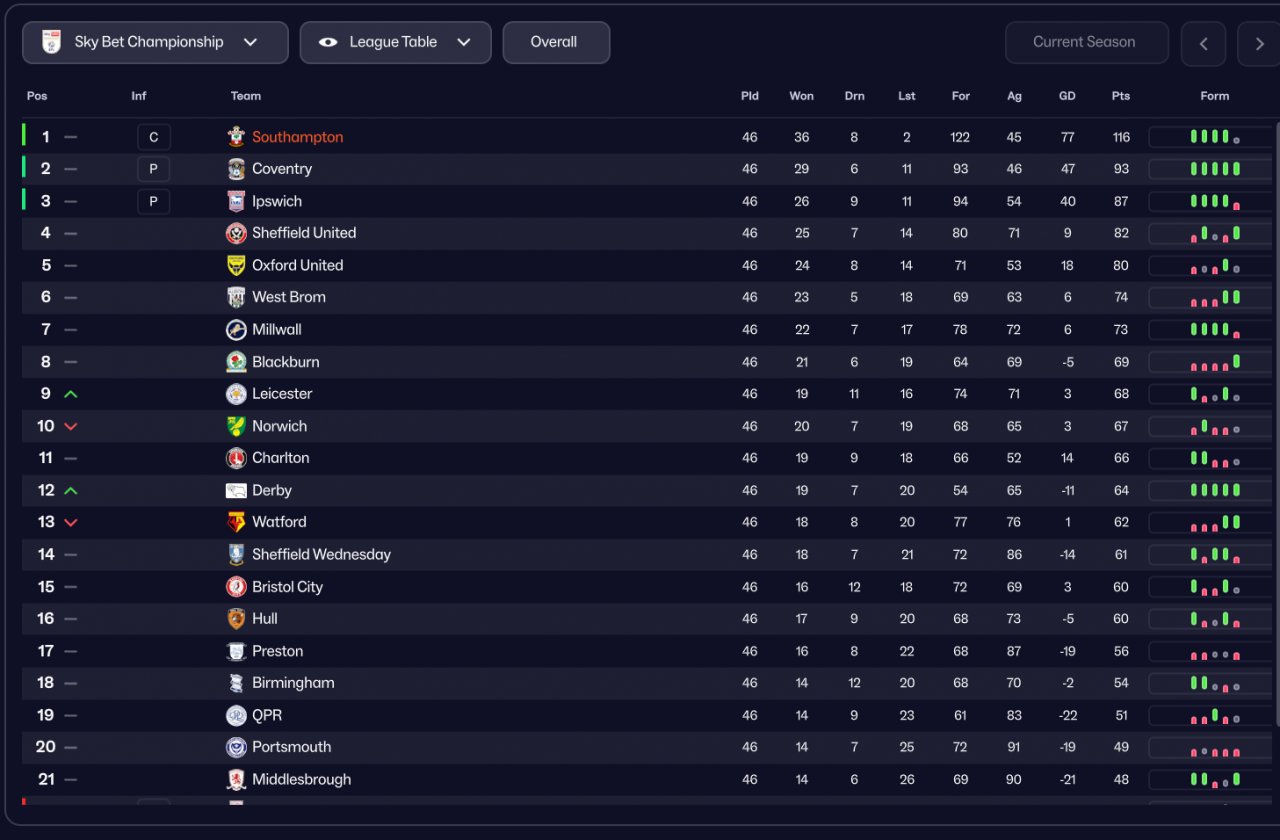This screenshot has height=840, width=1280.
Task: Open the Sky Bet Championship competition dropdown
Action: [x=155, y=42]
